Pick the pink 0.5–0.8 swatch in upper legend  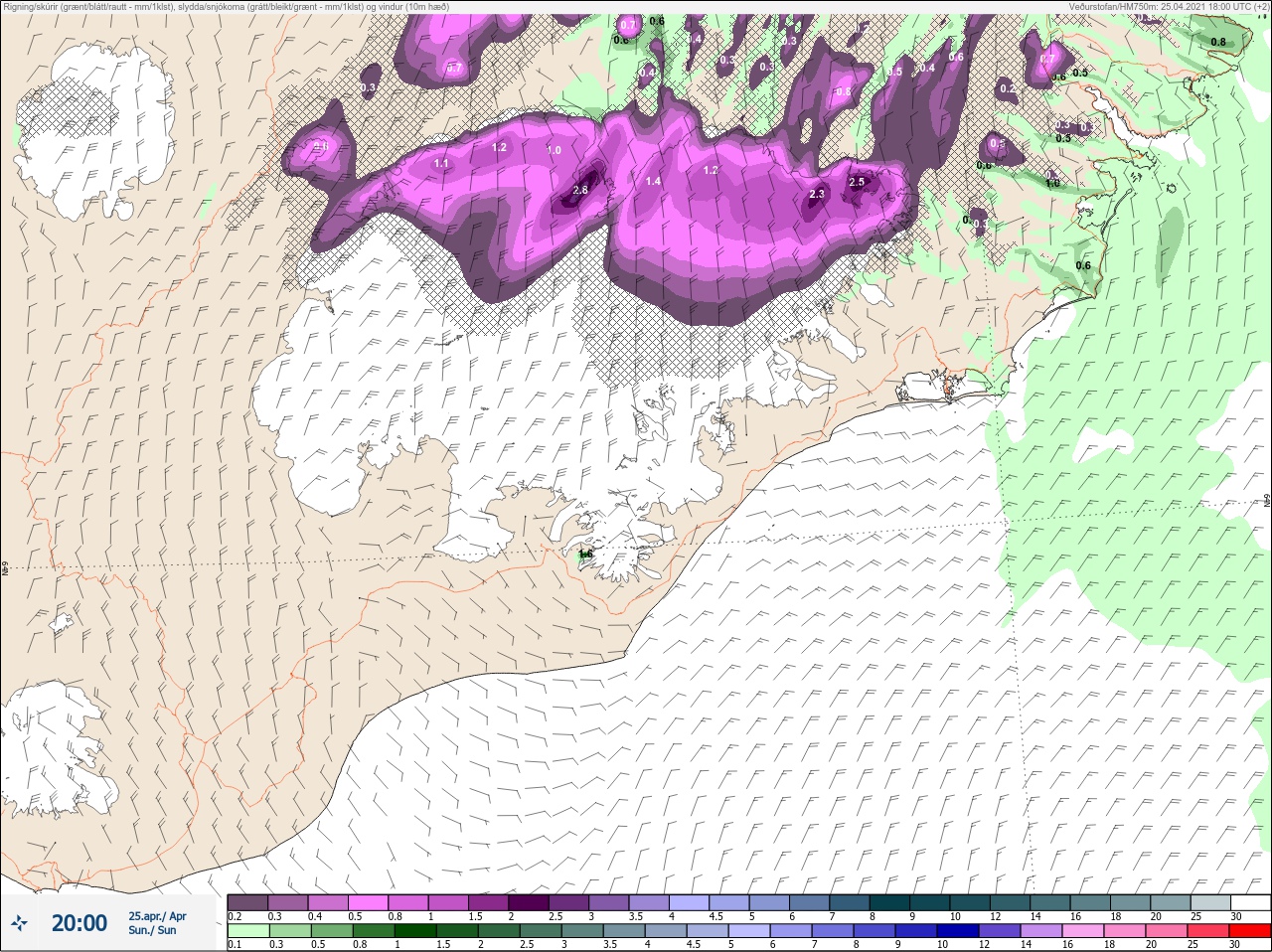click(369, 902)
